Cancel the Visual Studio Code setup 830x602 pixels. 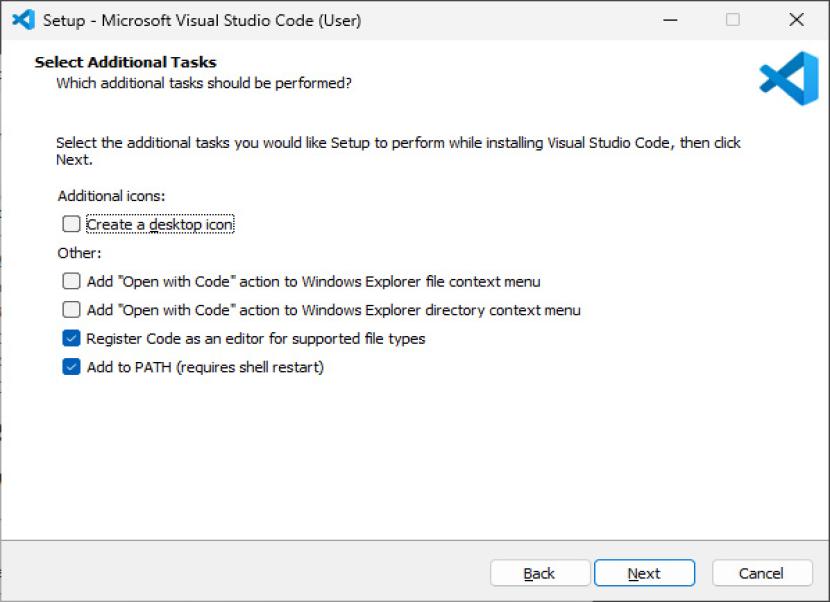coord(761,573)
